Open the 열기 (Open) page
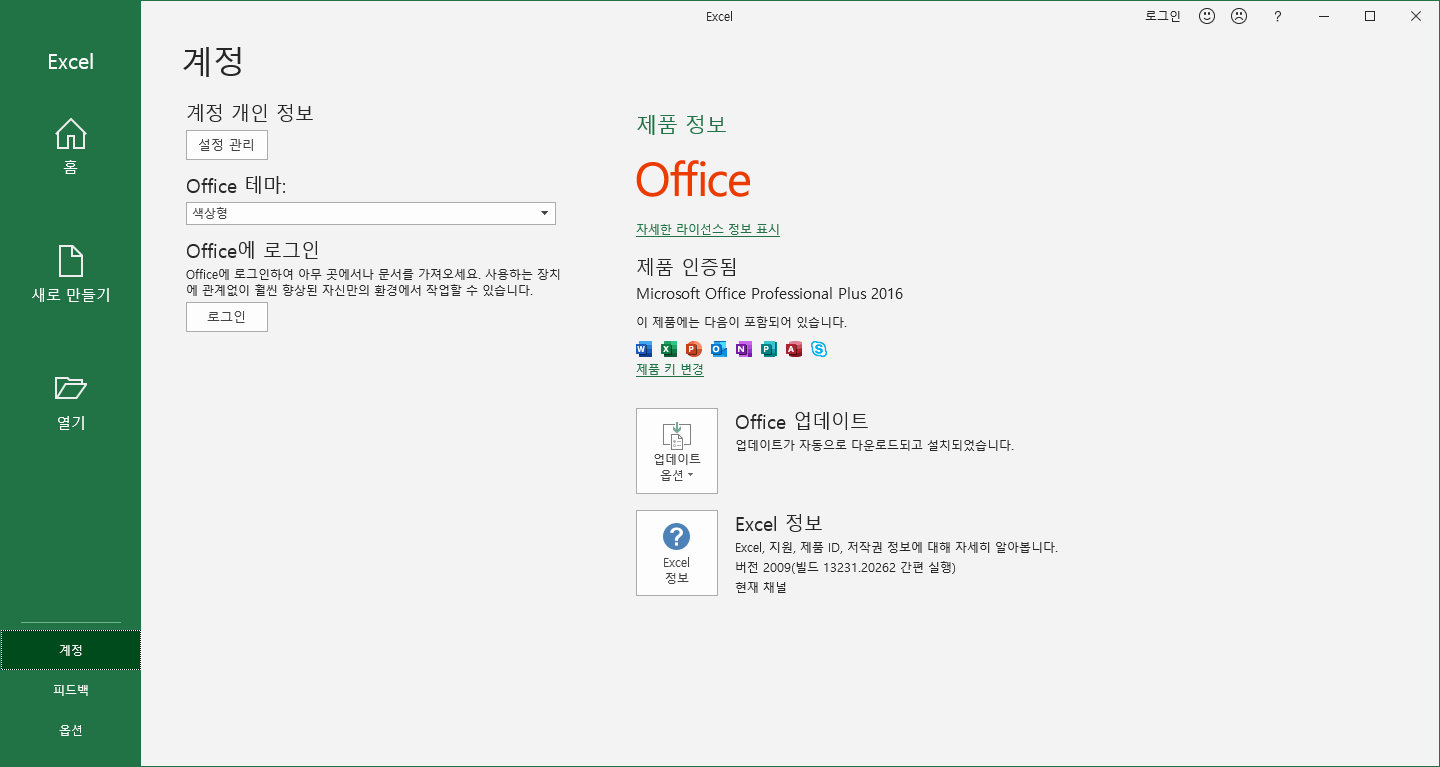 point(70,401)
